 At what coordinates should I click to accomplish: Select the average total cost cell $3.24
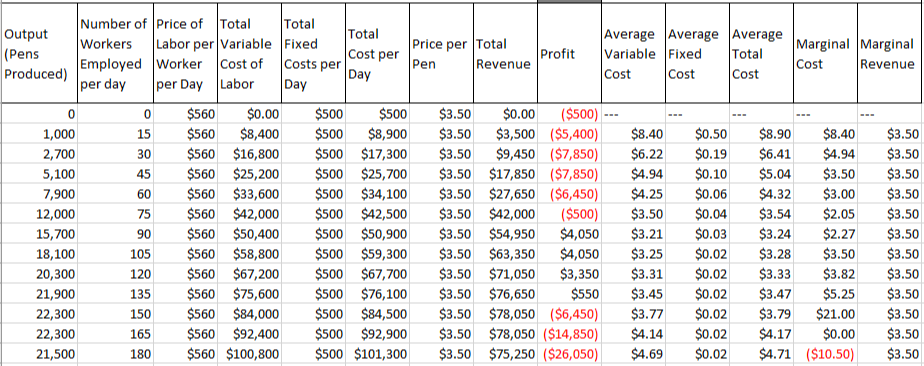tap(761, 234)
